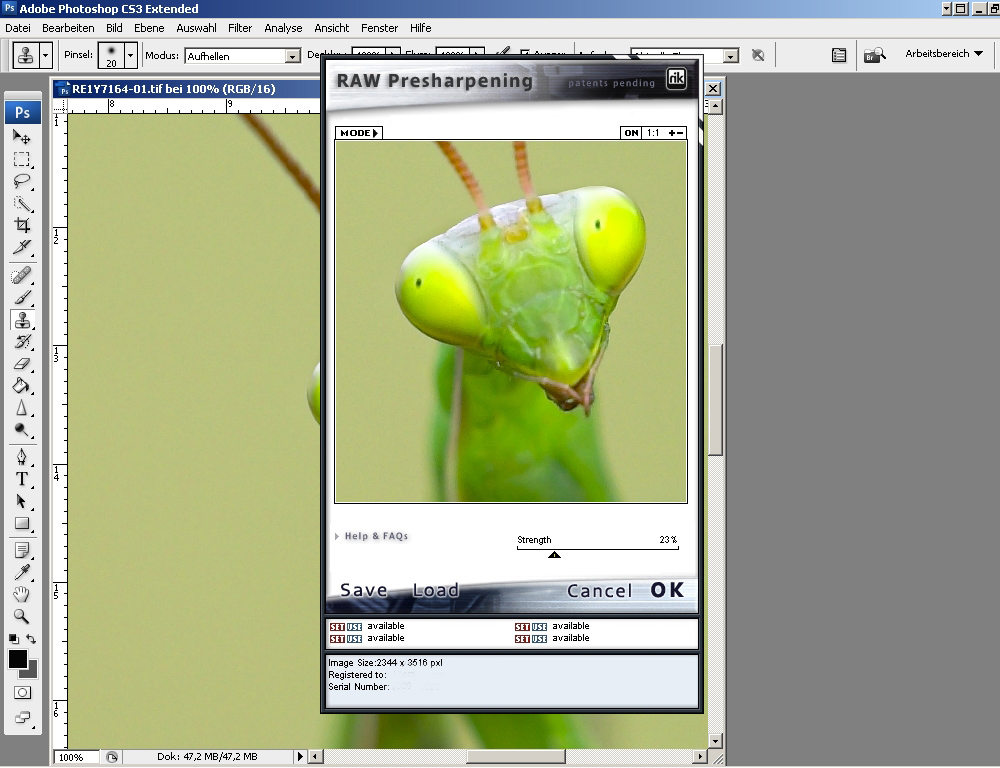The image size is (1000, 768).
Task: Select the Zoom tool
Action: click(22, 616)
